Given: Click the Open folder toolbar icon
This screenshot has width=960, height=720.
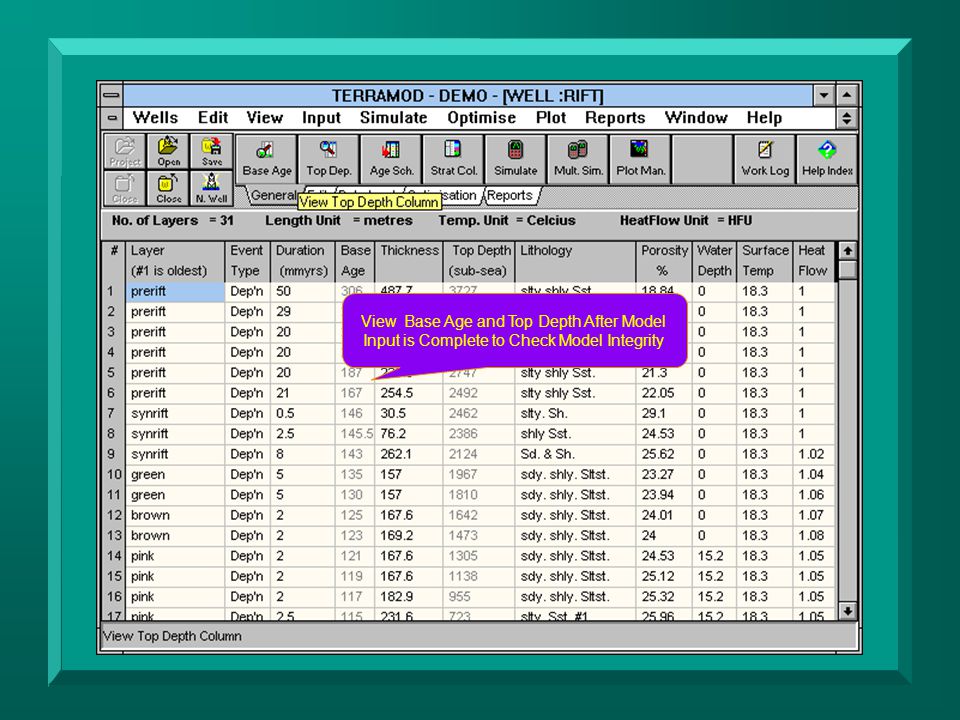Looking at the screenshot, I should (168, 151).
